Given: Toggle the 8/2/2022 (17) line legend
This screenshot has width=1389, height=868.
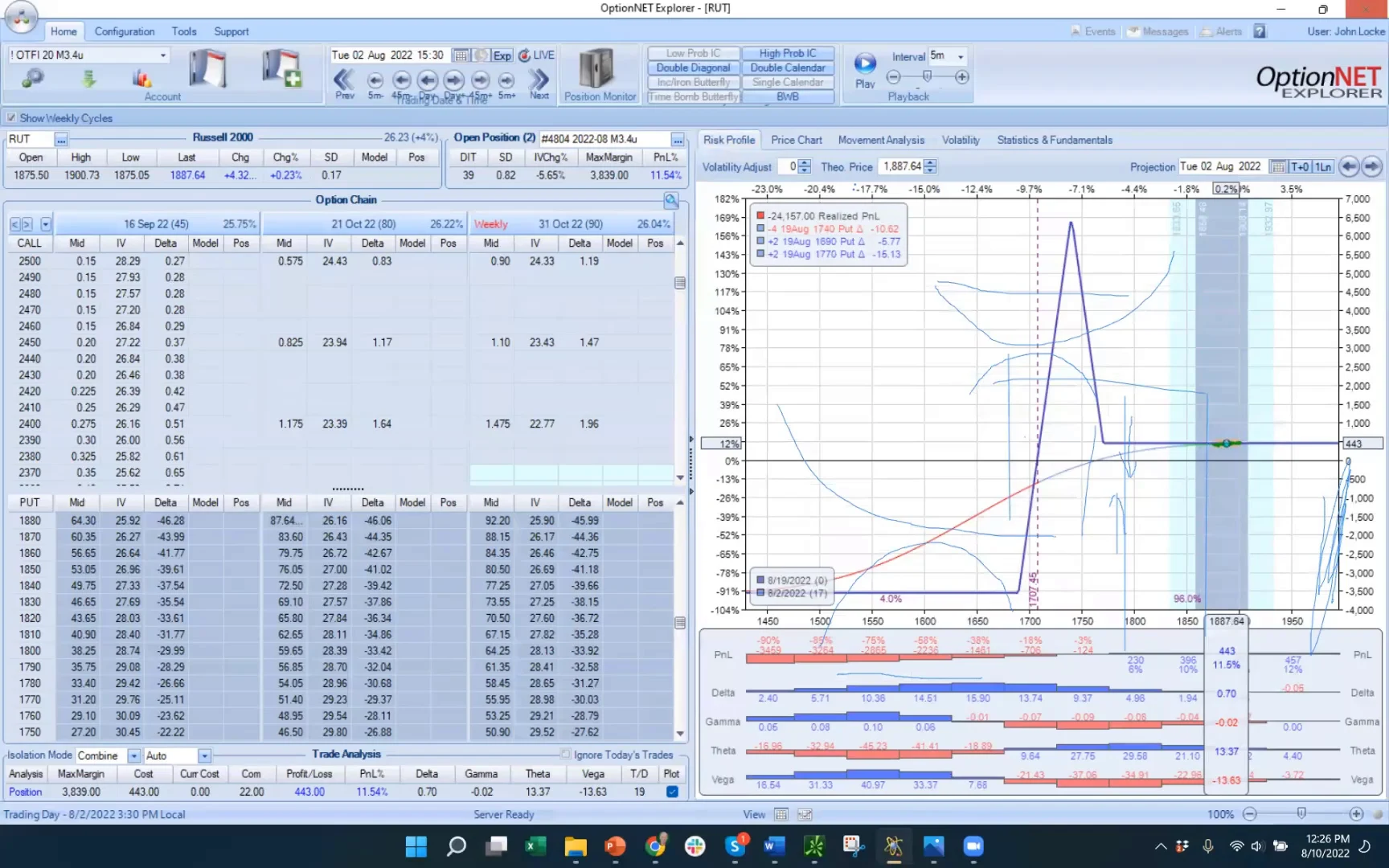Looking at the screenshot, I should click(x=760, y=593).
